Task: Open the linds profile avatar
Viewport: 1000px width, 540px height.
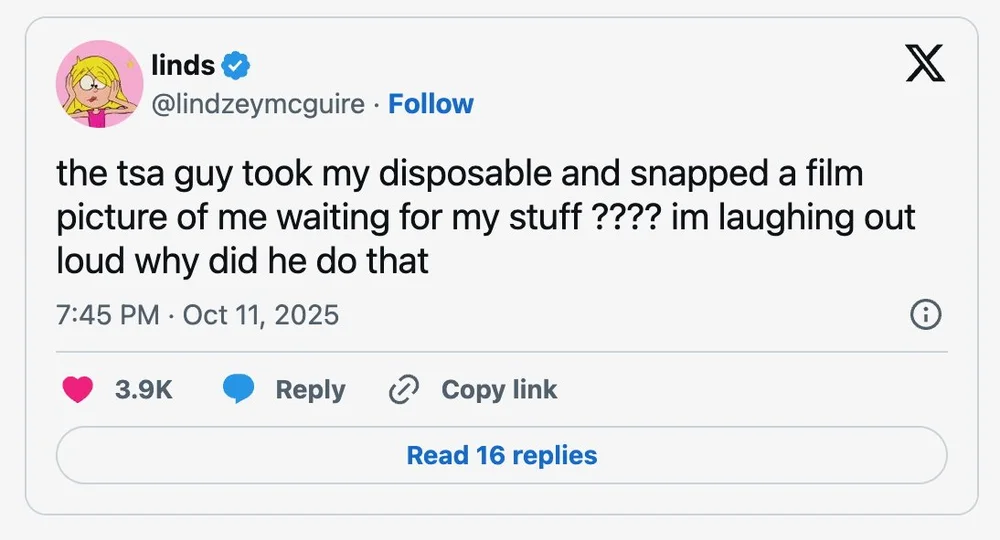Action: point(96,84)
